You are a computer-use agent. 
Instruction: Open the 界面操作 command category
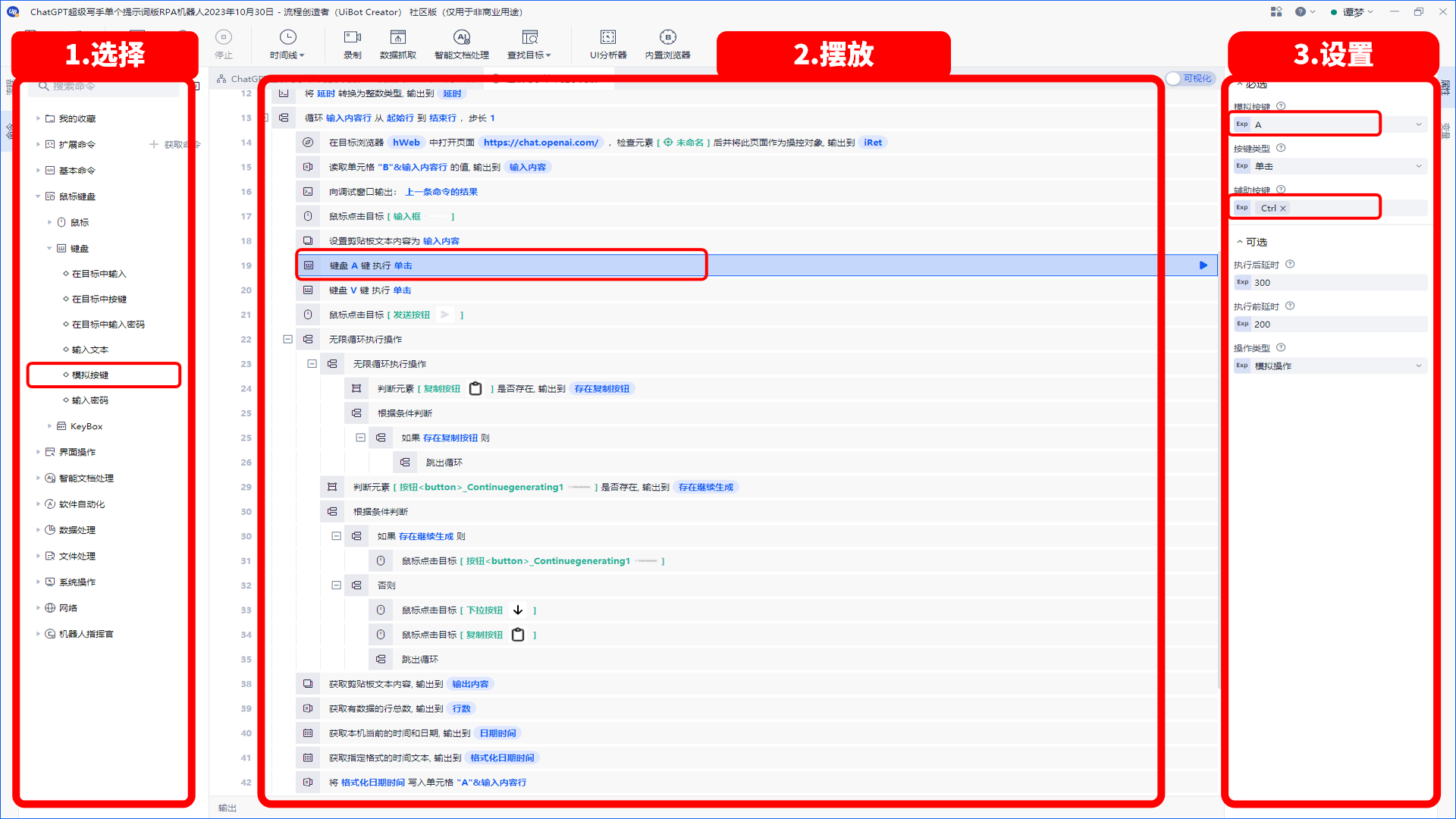(77, 452)
